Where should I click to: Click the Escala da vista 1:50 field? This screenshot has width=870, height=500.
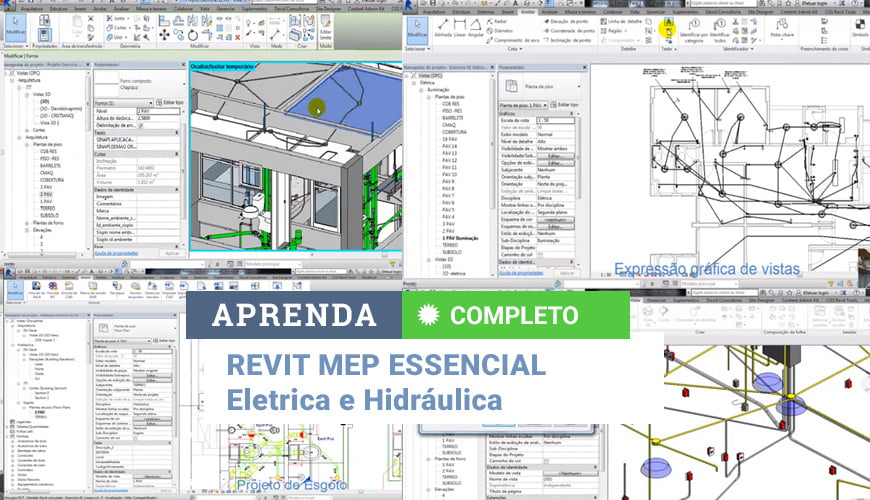(x=555, y=120)
